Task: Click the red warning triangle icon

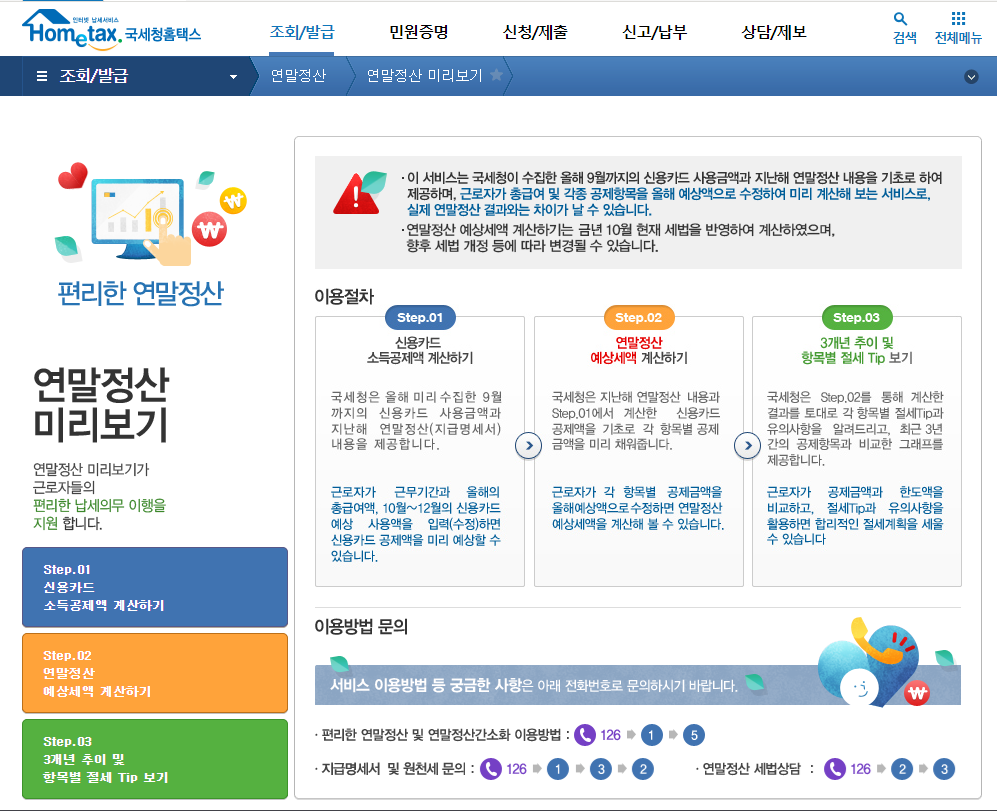Action: [x=358, y=193]
